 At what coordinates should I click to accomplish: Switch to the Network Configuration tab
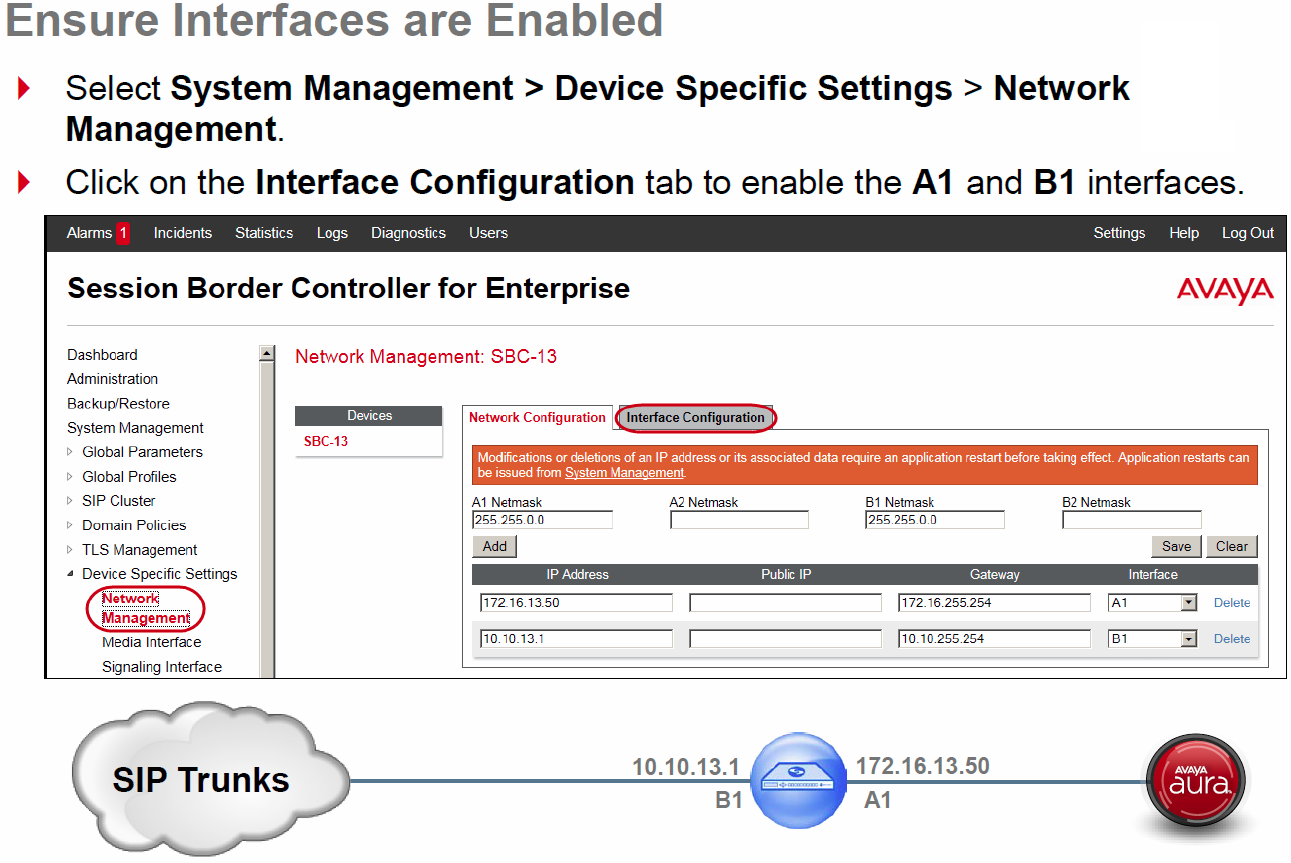537,418
